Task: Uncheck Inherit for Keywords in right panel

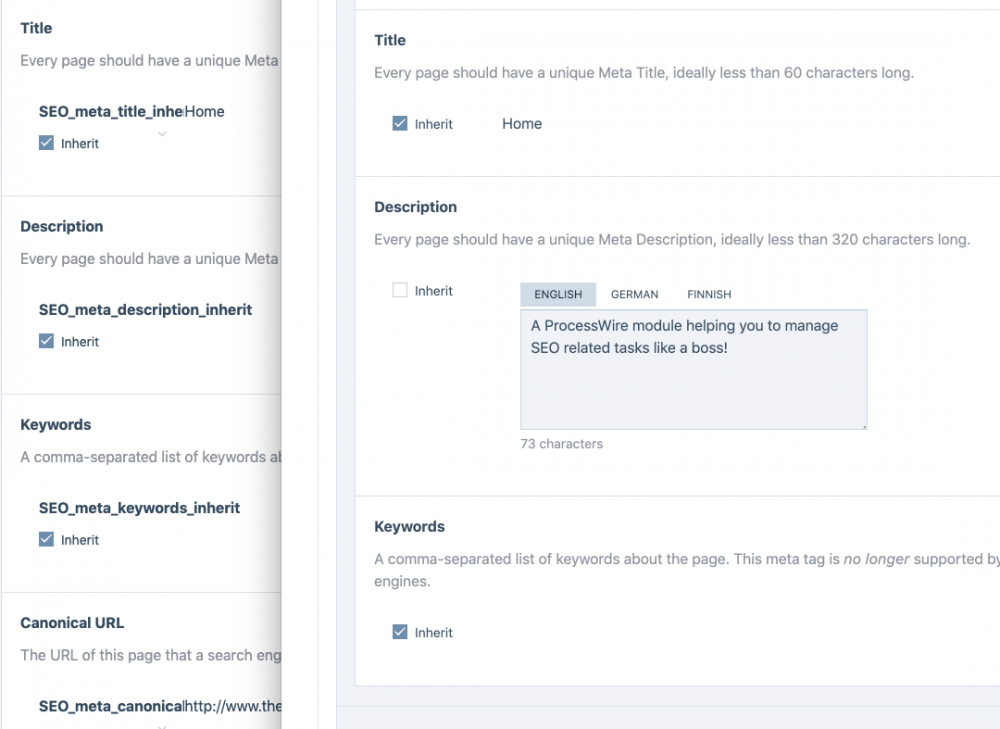Action: click(399, 632)
